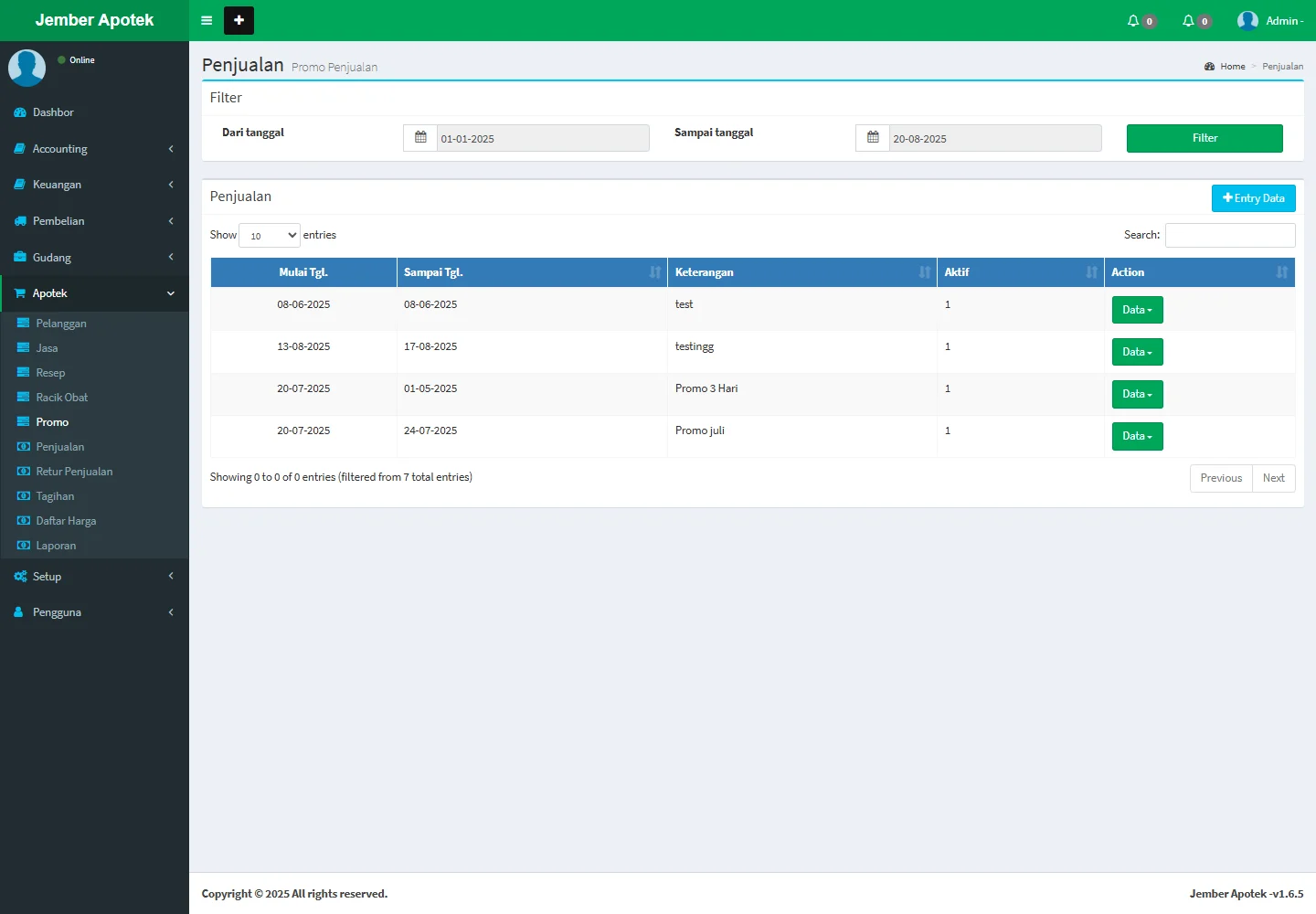Open the show entries count dropdown

[x=270, y=236]
